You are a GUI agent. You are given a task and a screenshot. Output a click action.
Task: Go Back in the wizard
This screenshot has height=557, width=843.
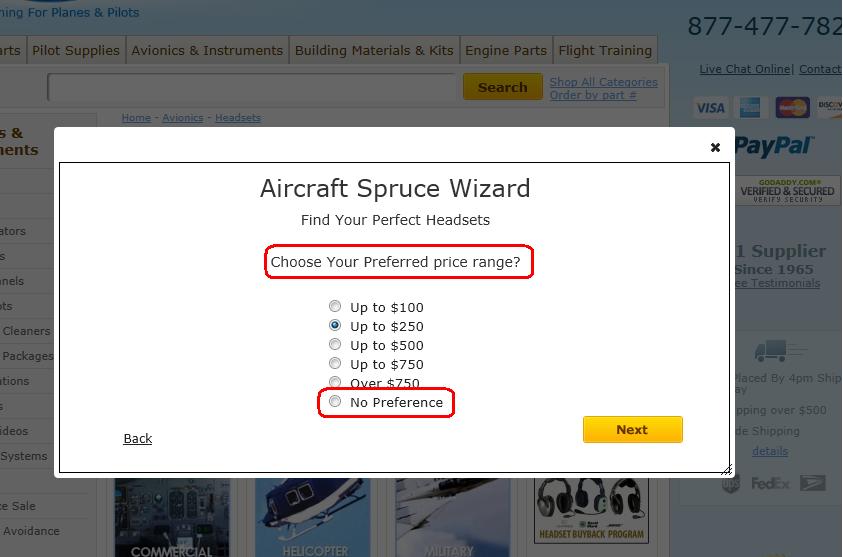click(138, 439)
